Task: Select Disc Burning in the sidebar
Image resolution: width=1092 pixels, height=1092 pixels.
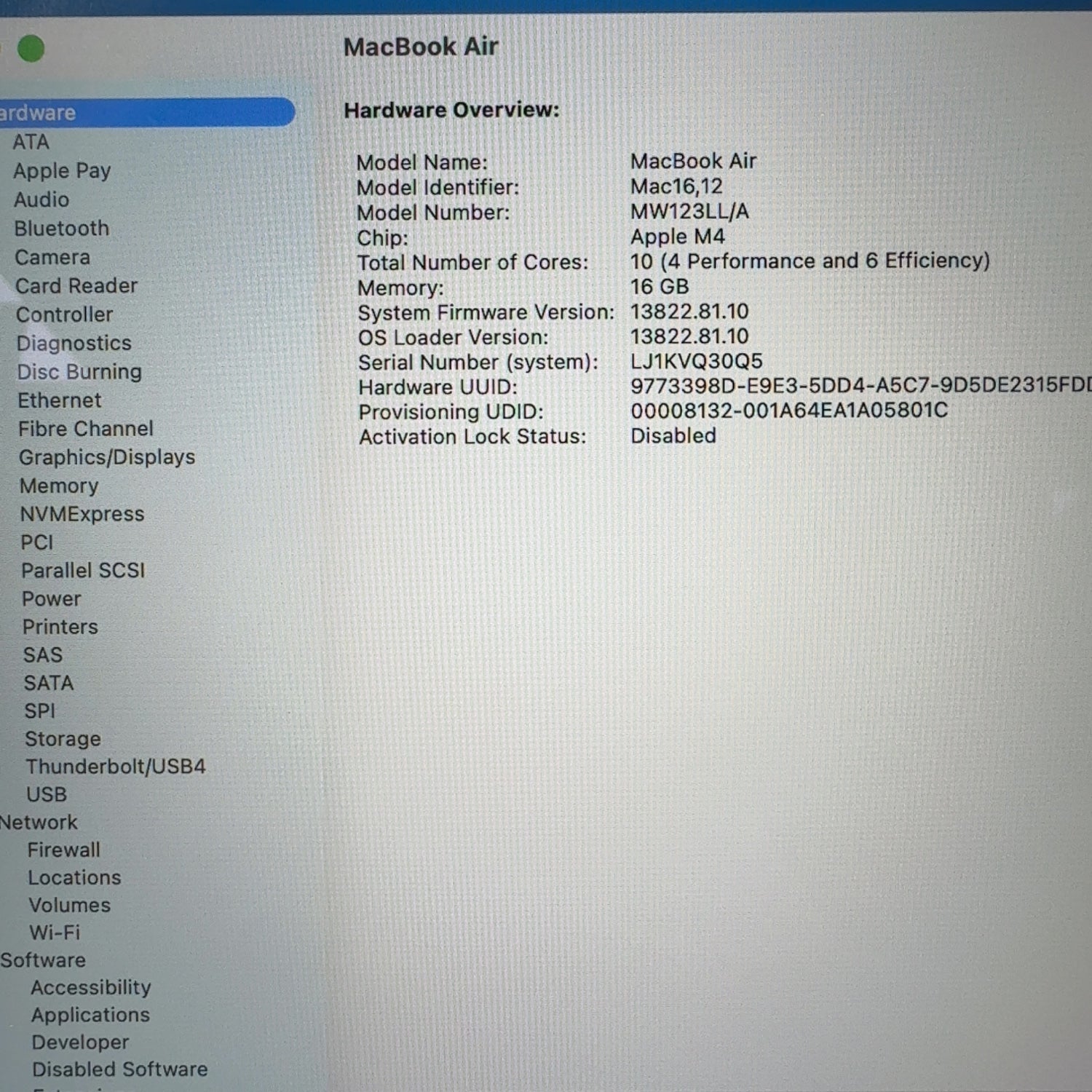Action: pyautogui.click(x=79, y=372)
